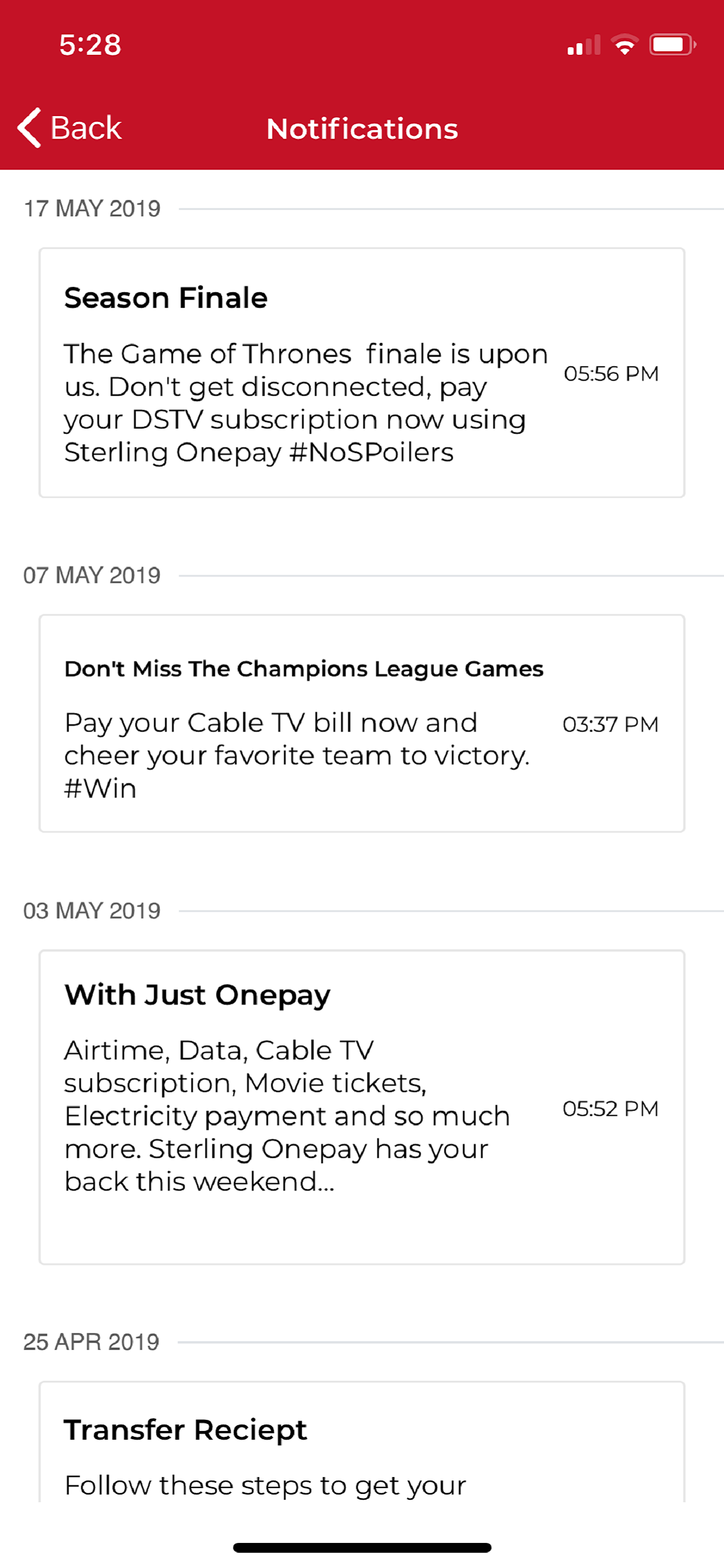Tap the Notifications header title
The width and height of the screenshot is (724, 1568).
362,129
